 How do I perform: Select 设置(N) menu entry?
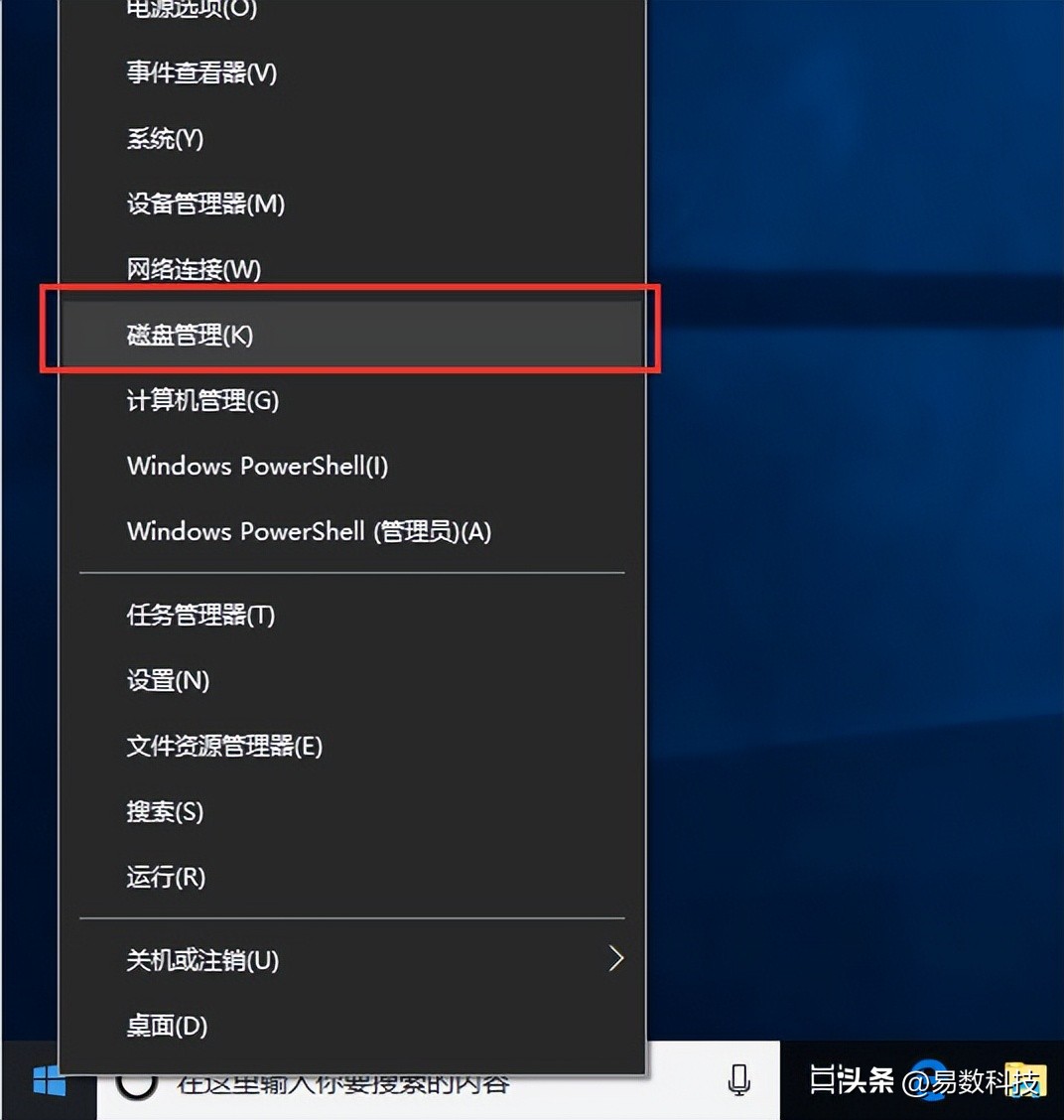168,681
